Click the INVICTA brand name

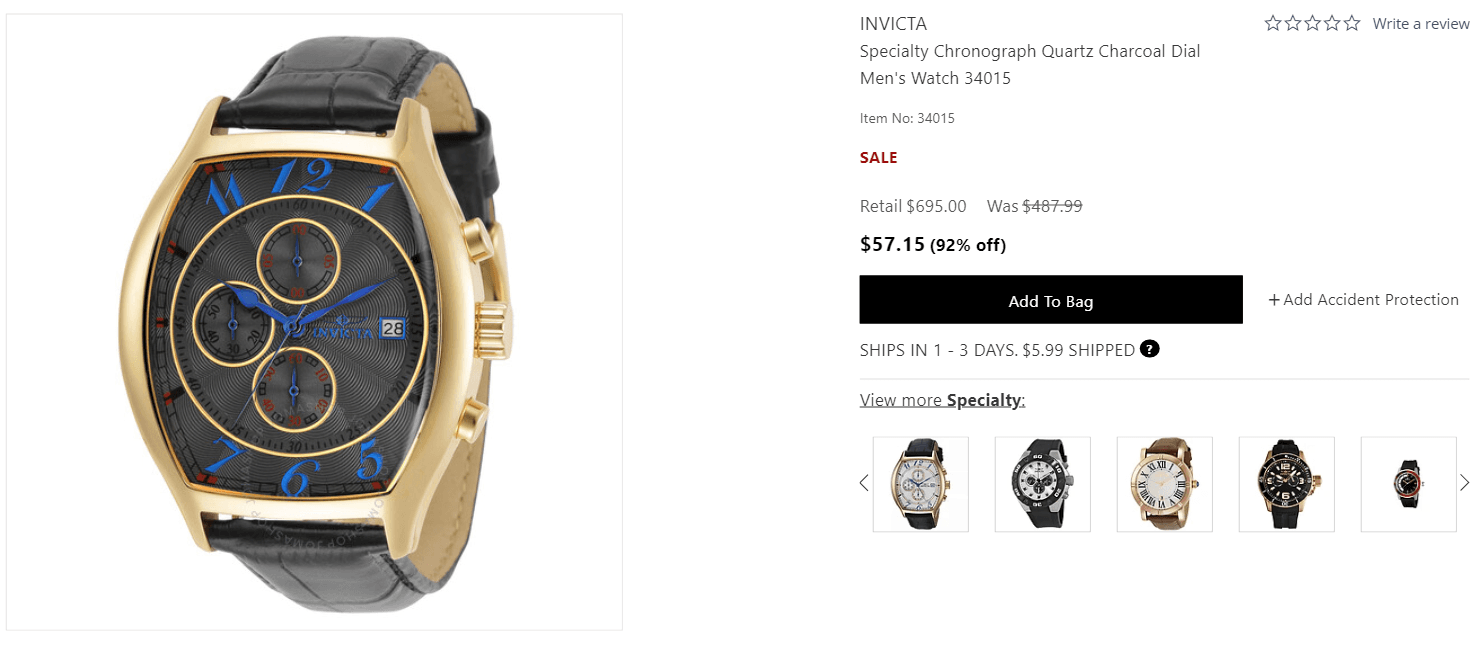tap(893, 24)
